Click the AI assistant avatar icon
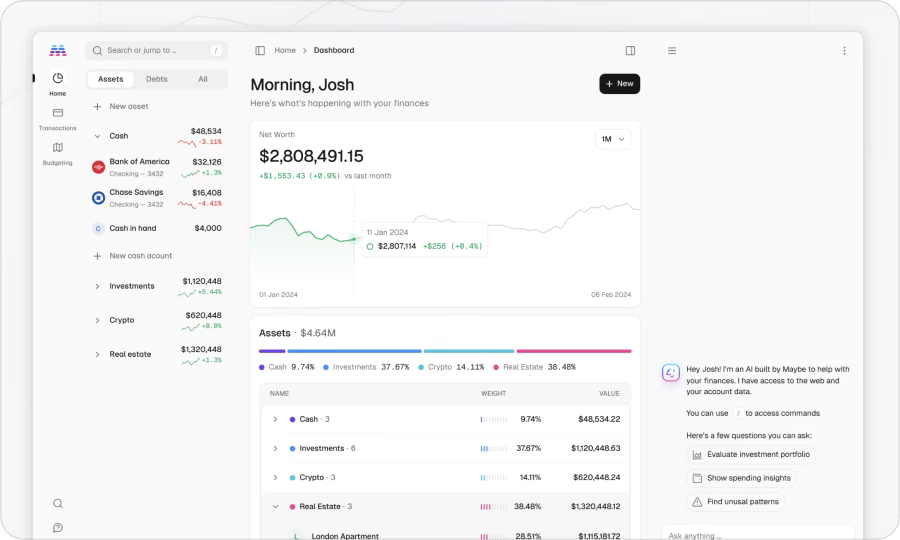The image size is (900, 540). coord(670,373)
